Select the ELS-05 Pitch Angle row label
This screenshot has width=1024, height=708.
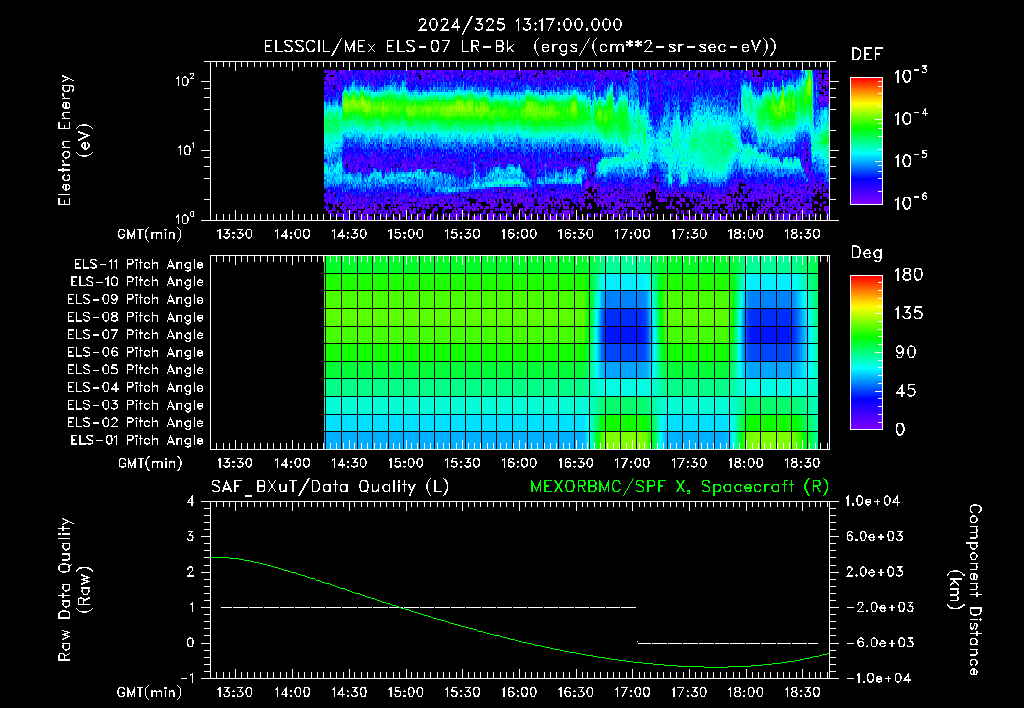point(136,370)
